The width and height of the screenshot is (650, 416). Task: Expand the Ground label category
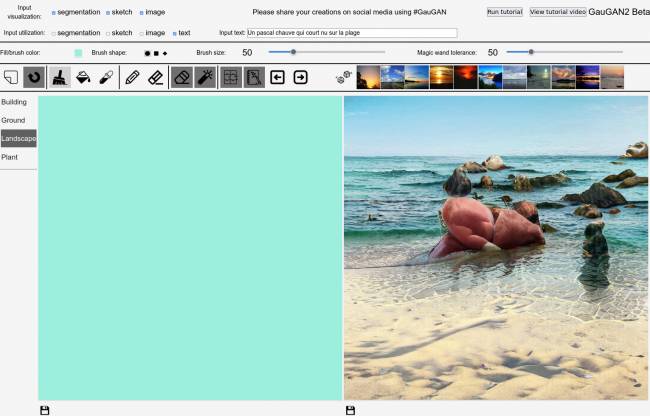14,120
